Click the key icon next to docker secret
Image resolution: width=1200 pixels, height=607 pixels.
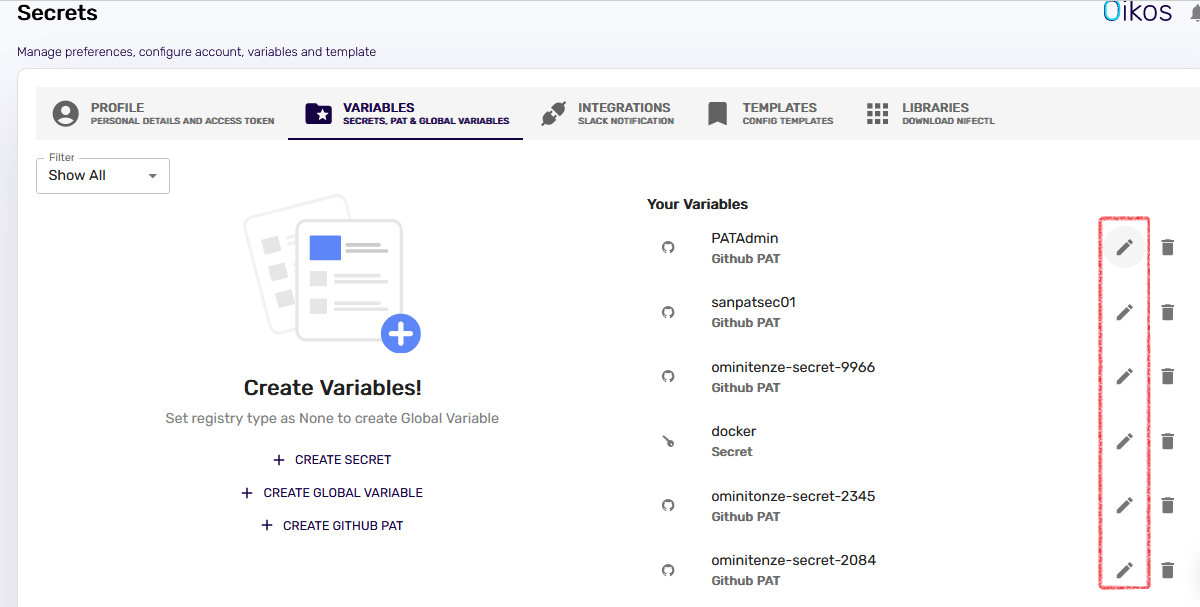pos(668,441)
